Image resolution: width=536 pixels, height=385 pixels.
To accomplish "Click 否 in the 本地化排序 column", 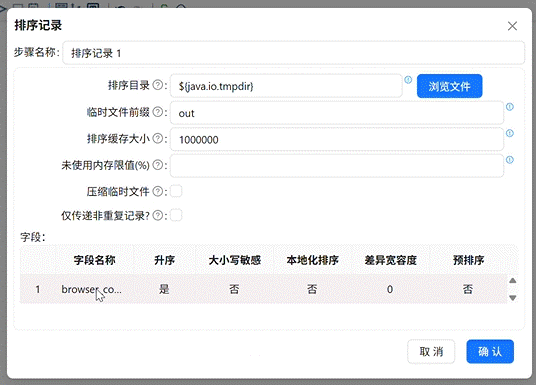I will 312,289.
